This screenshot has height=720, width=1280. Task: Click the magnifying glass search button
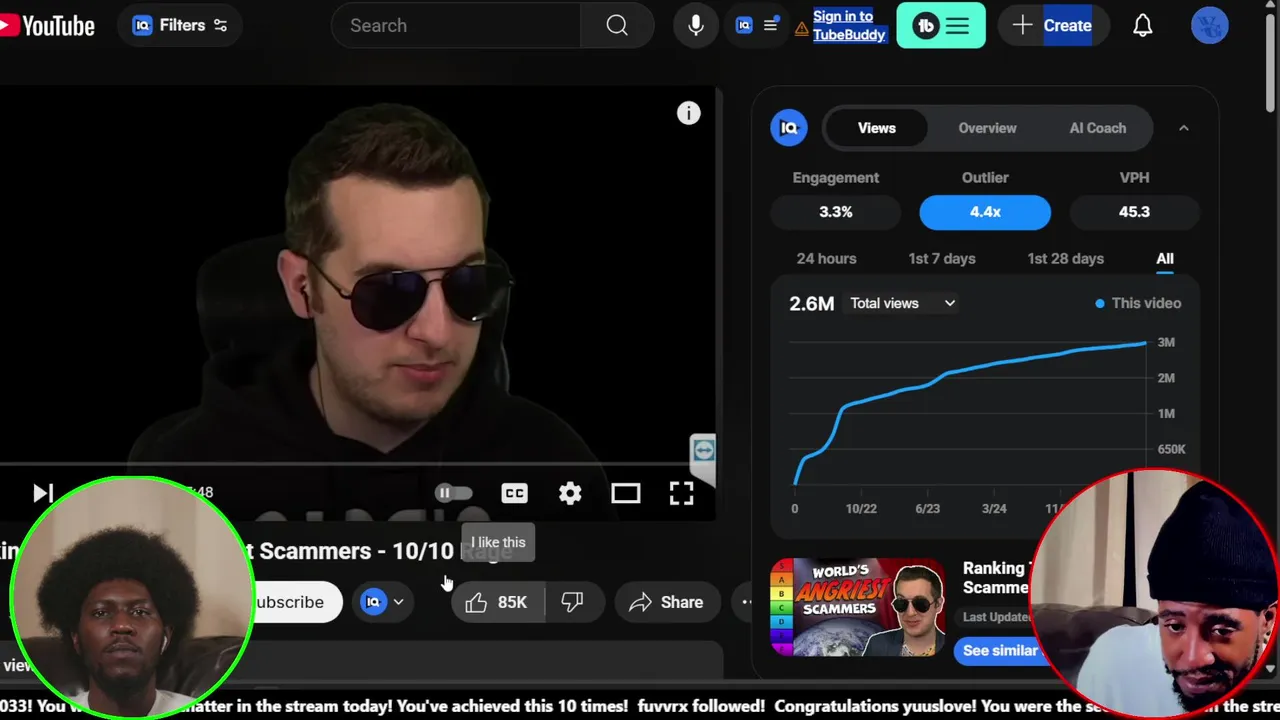tap(617, 26)
